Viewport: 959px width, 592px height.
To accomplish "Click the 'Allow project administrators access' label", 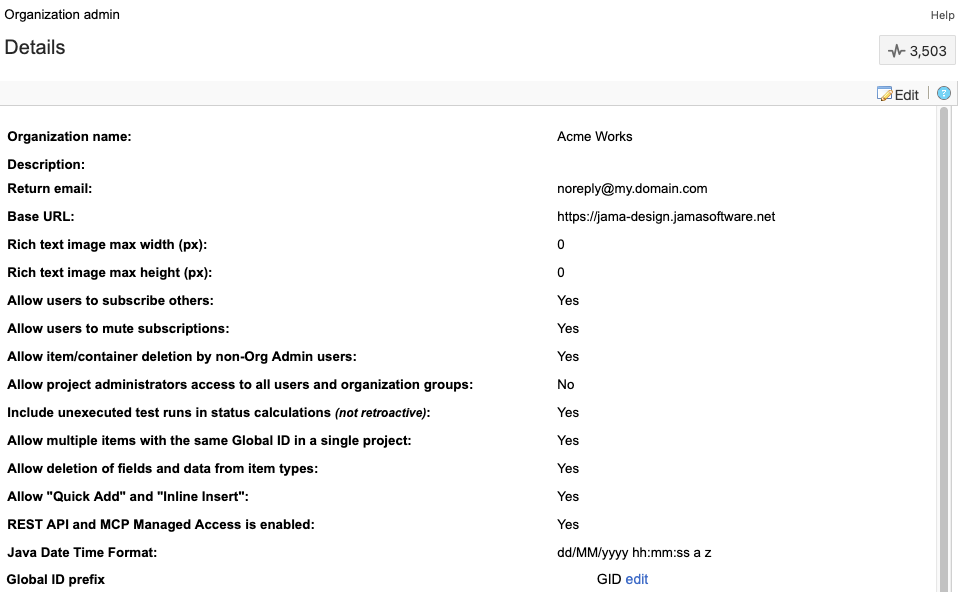I will [x=240, y=385].
